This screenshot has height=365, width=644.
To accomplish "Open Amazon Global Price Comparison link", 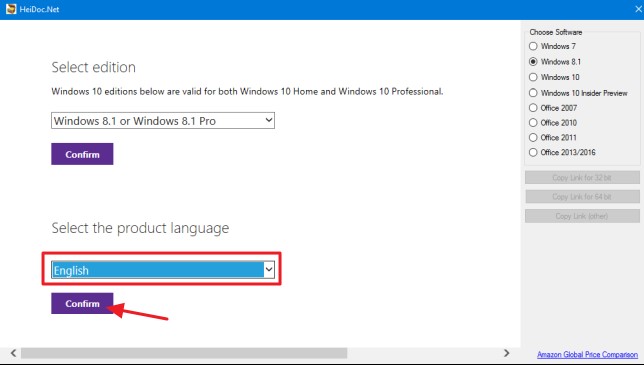I will tap(587, 355).
